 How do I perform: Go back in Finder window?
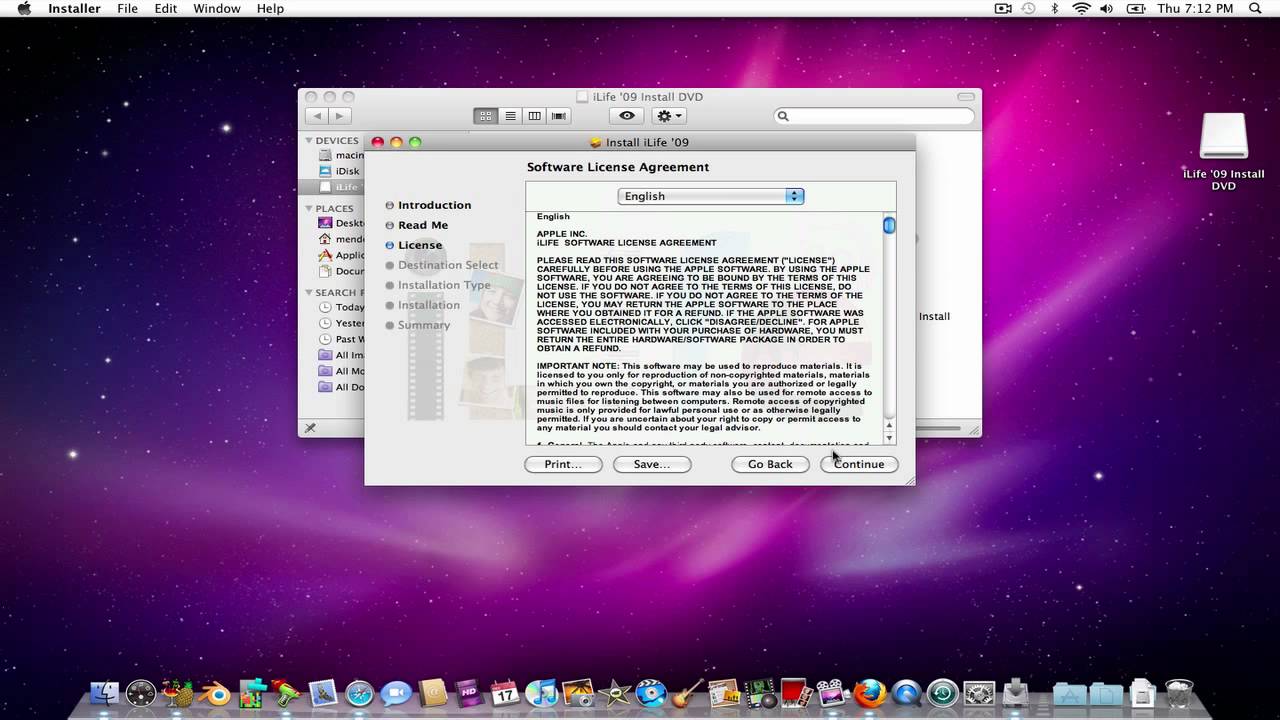(x=318, y=116)
